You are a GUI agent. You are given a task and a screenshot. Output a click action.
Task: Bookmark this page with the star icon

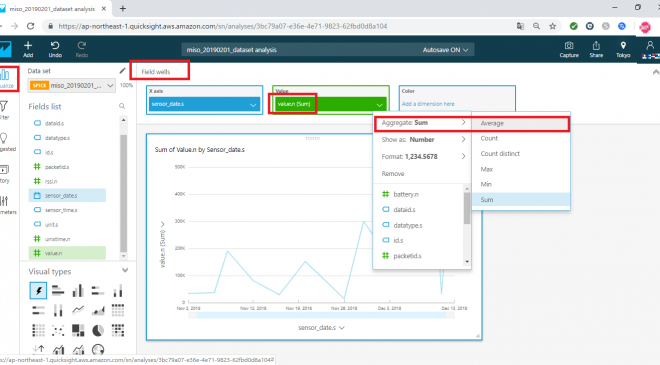coord(553,26)
